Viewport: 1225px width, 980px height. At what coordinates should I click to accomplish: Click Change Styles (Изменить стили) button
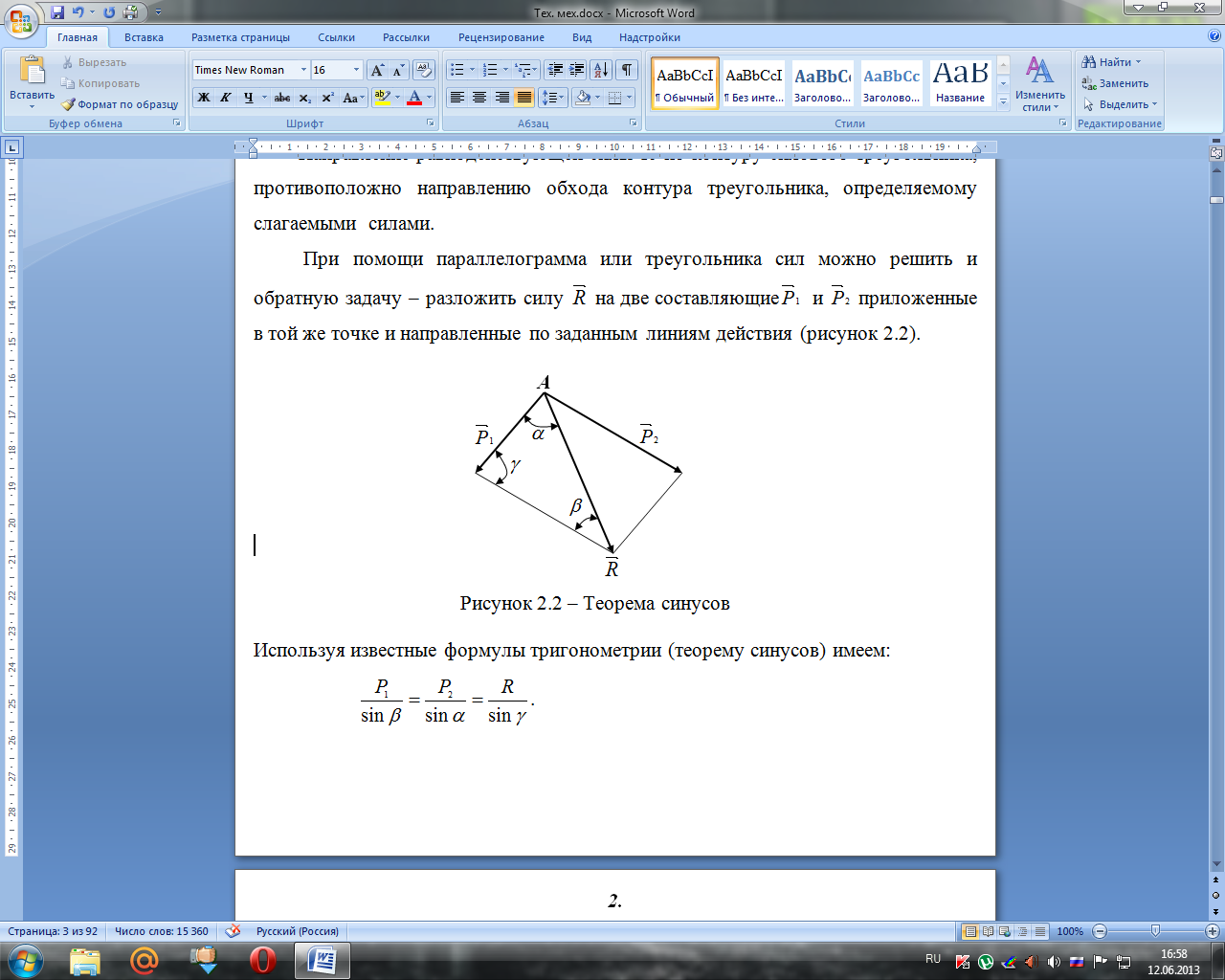point(1040,83)
